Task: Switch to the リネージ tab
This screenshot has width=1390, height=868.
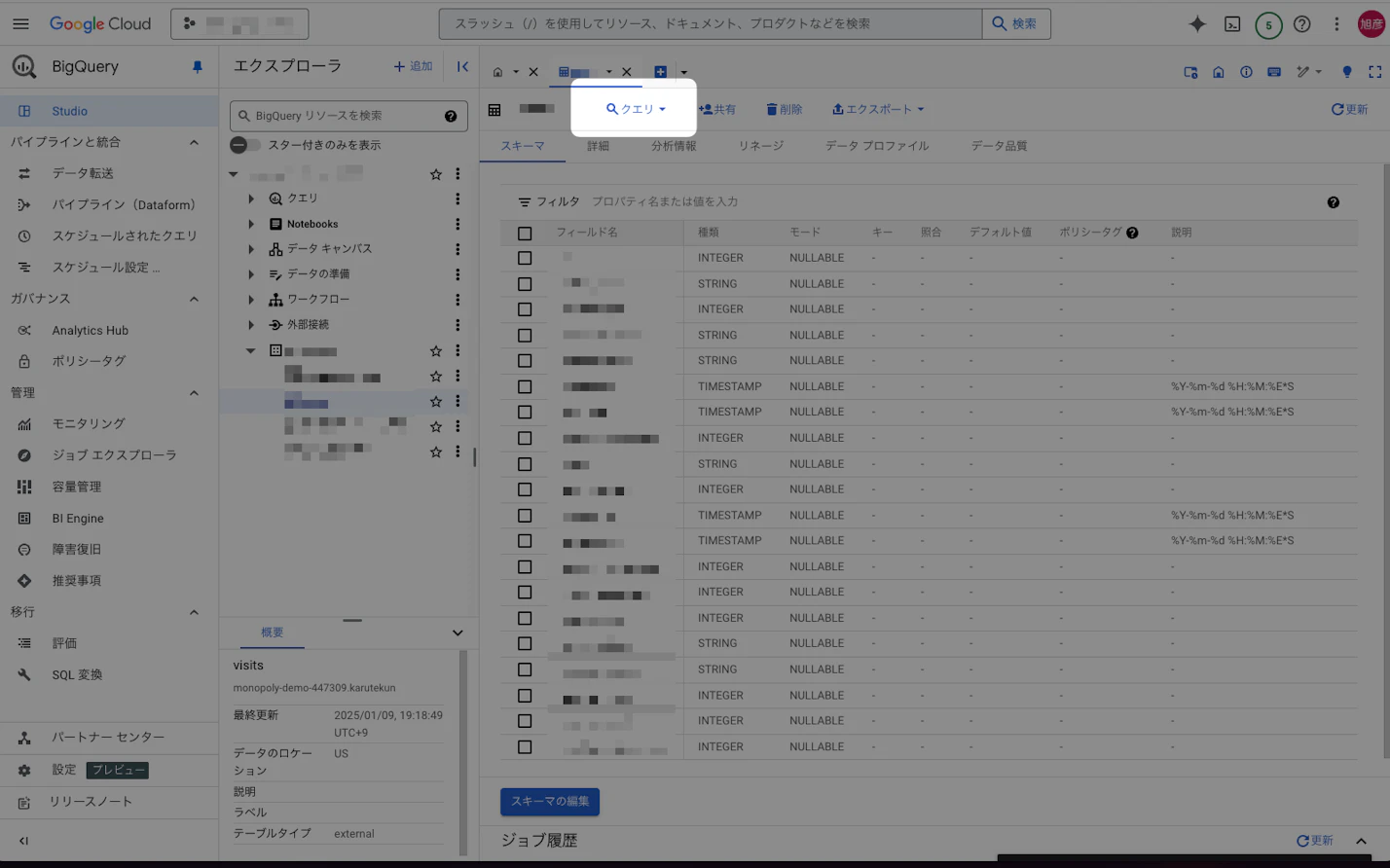Action: tap(760, 146)
